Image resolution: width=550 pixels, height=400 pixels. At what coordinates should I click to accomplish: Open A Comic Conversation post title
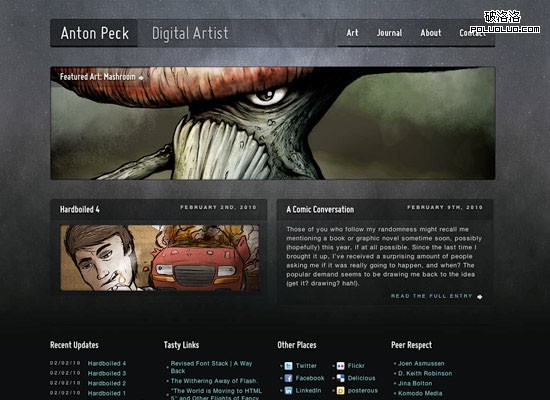coord(320,209)
